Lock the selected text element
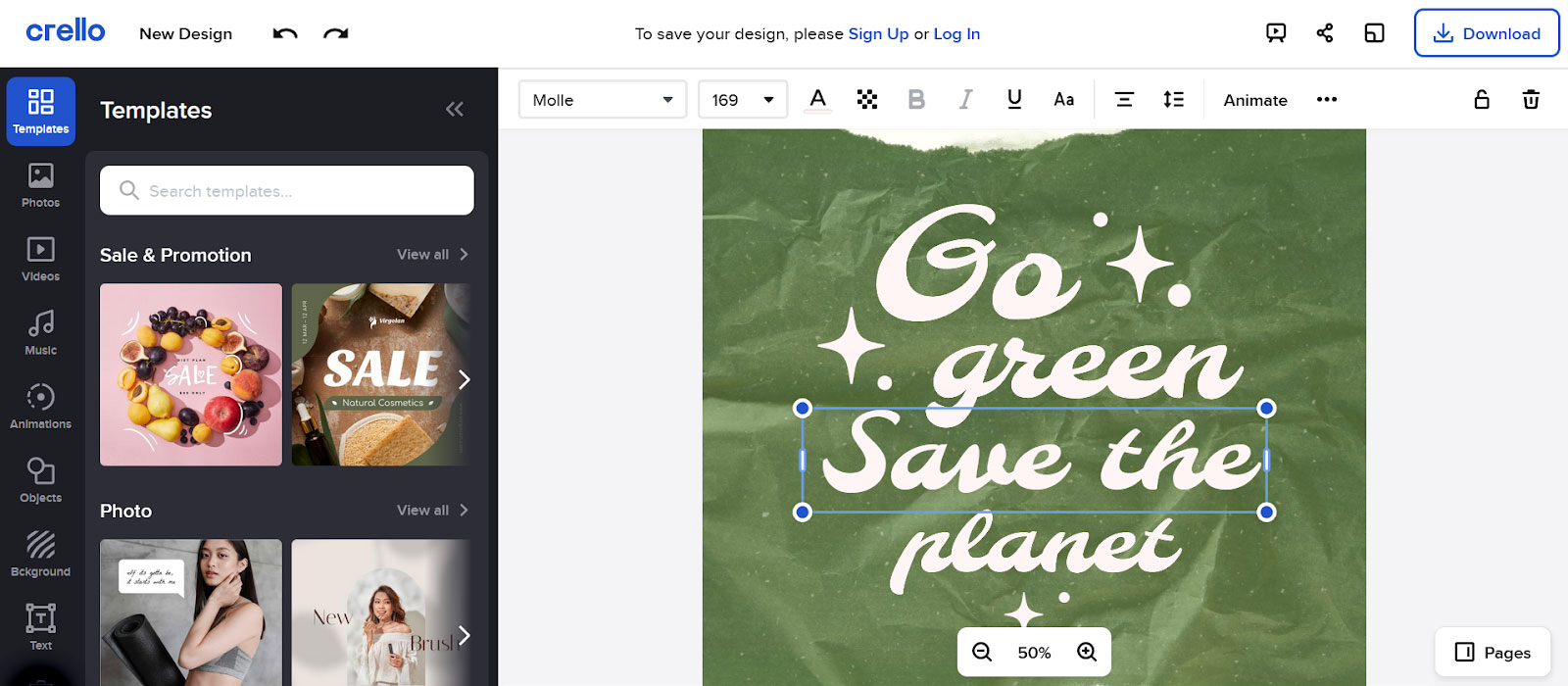This screenshot has height=686, width=1568. tap(1482, 99)
